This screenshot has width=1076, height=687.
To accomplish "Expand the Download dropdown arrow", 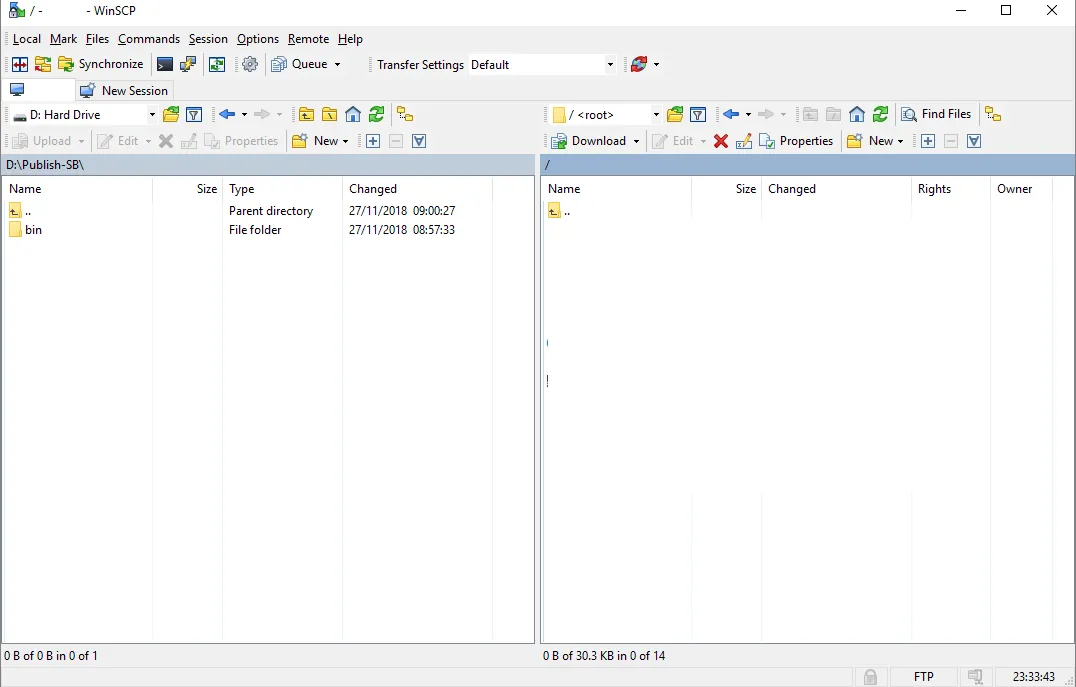I will tap(636, 141).
